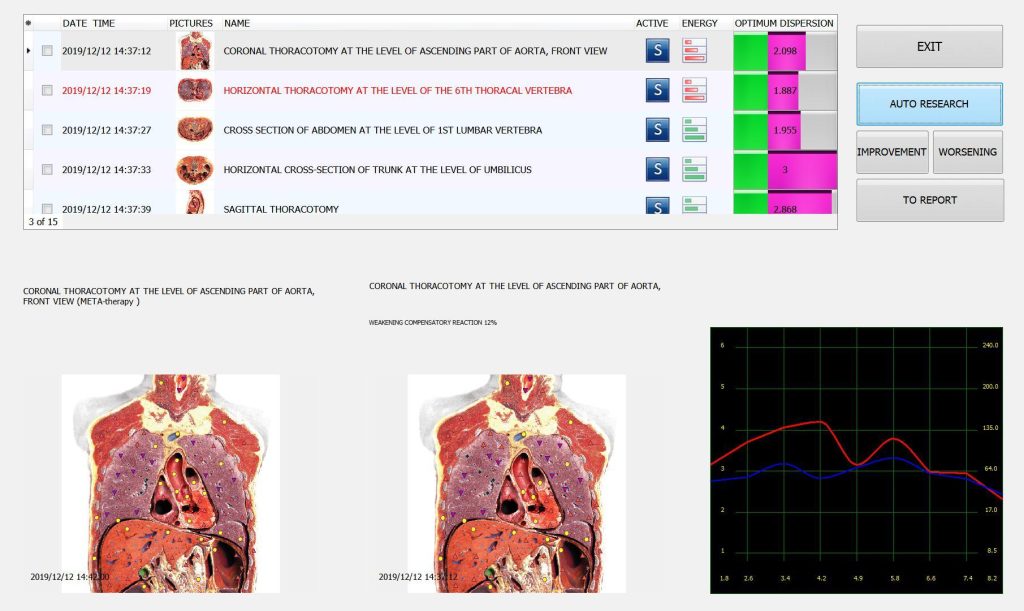Click the S active icon for Coronal Thoracotomy row
This screenshot has height=611, width=1024.
[x=658, y=51]
